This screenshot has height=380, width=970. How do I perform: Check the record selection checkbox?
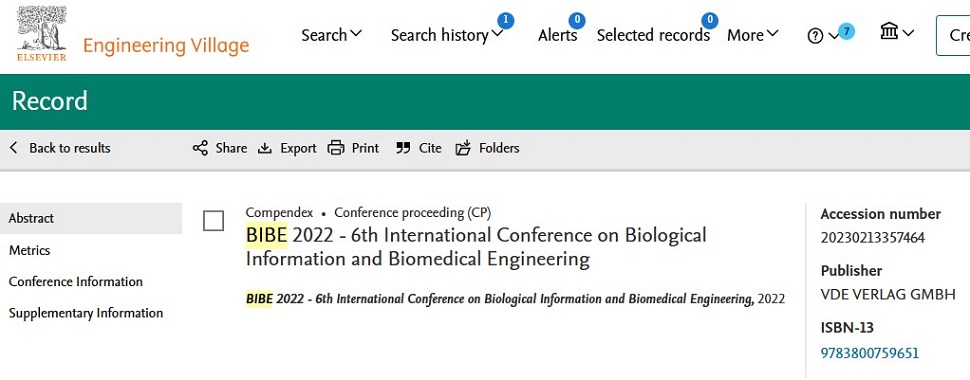click(213, 220)
